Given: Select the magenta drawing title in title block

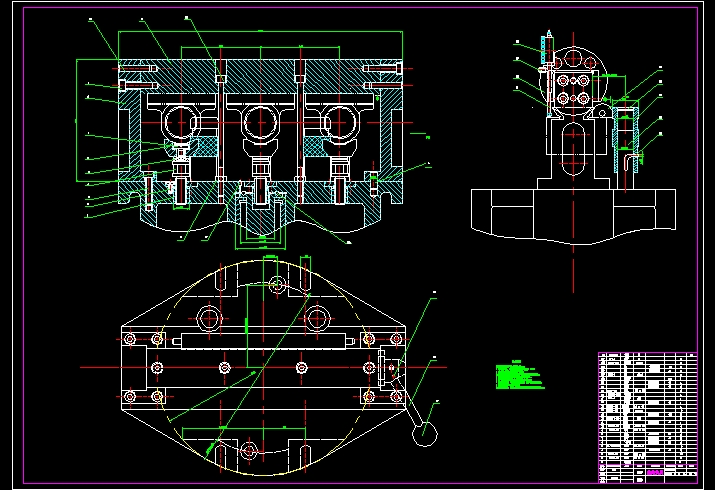Looking at the screenshot, I should point(655,473).
